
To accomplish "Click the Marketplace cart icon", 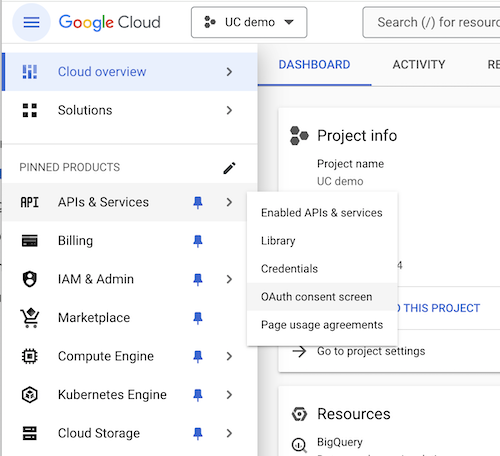I will click(30, 318).
